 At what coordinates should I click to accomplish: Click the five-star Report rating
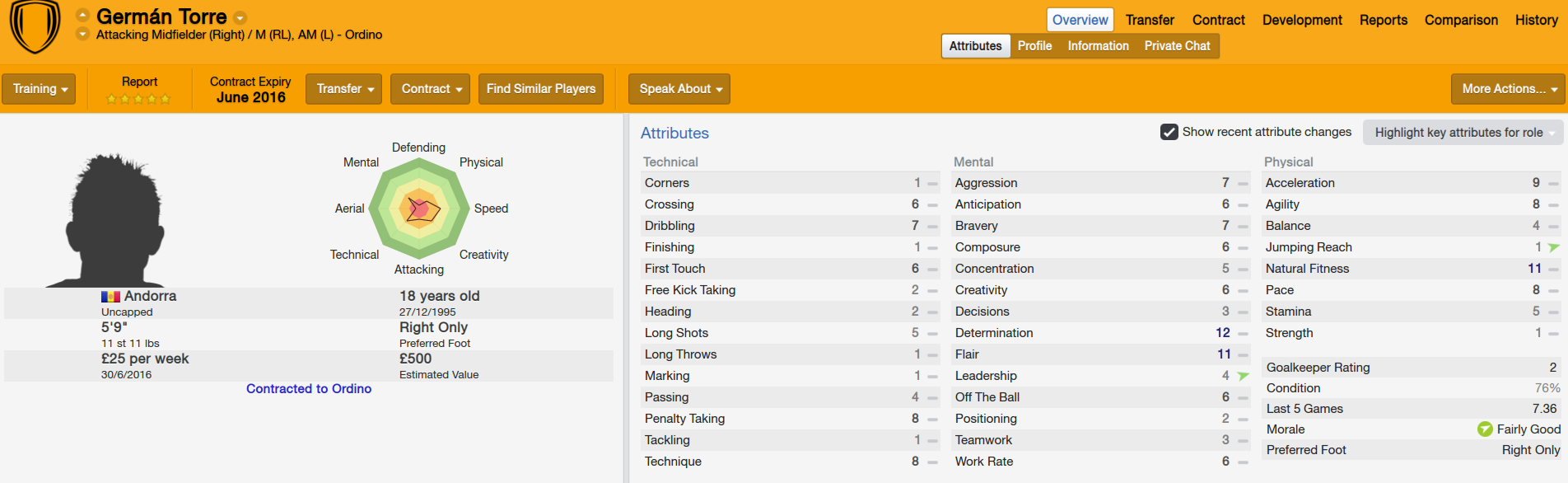click(x=138, y=99)
